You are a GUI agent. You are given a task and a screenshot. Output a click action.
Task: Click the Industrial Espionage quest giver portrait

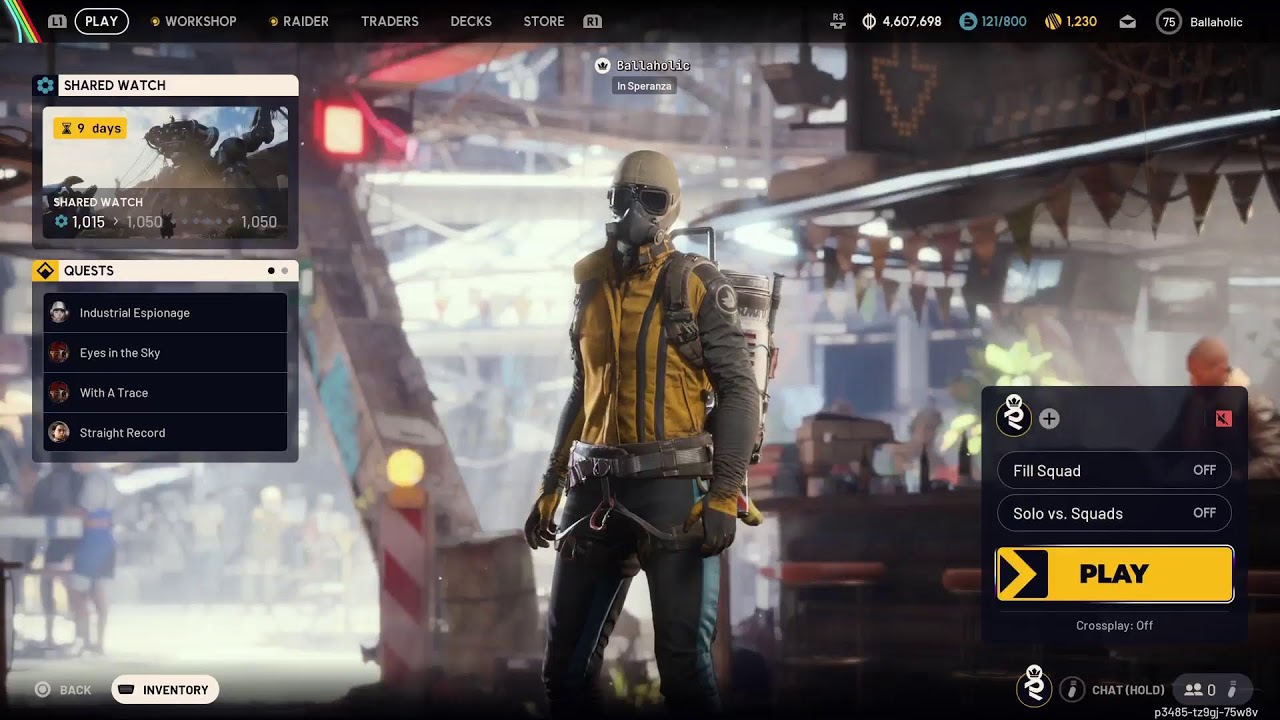tap(59, 313)
